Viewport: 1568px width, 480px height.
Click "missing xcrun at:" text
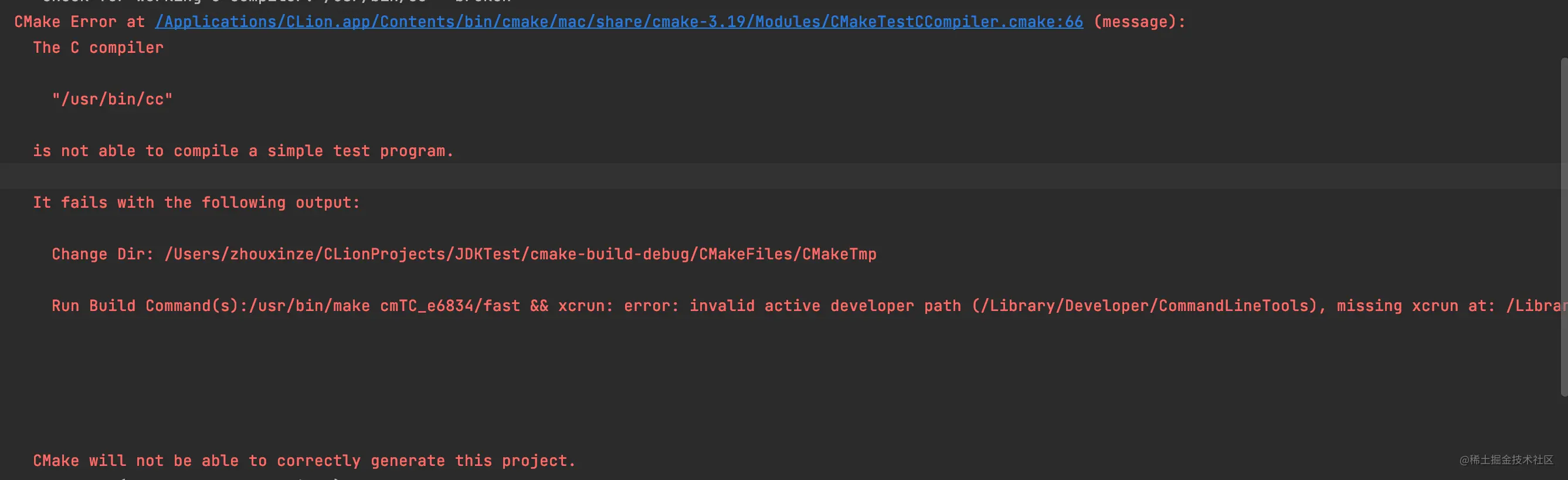tap(1416, 306)
